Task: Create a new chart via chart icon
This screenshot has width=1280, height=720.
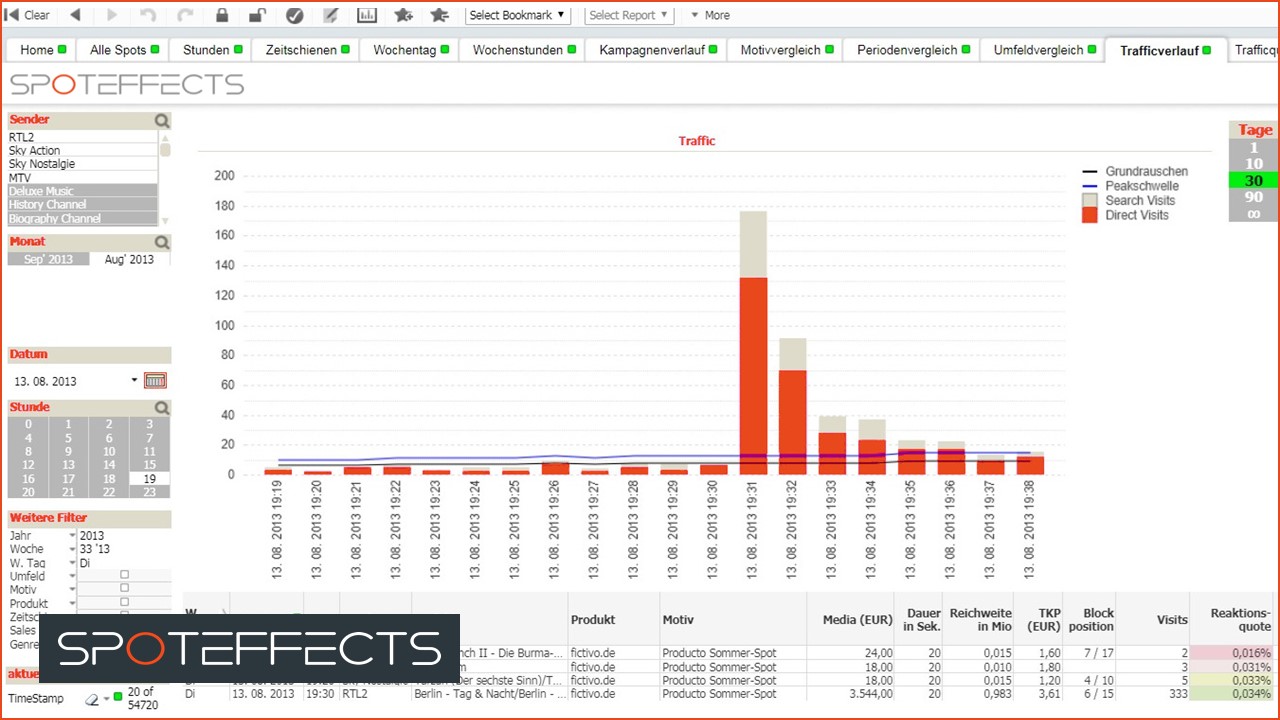Action: (367, 15)
